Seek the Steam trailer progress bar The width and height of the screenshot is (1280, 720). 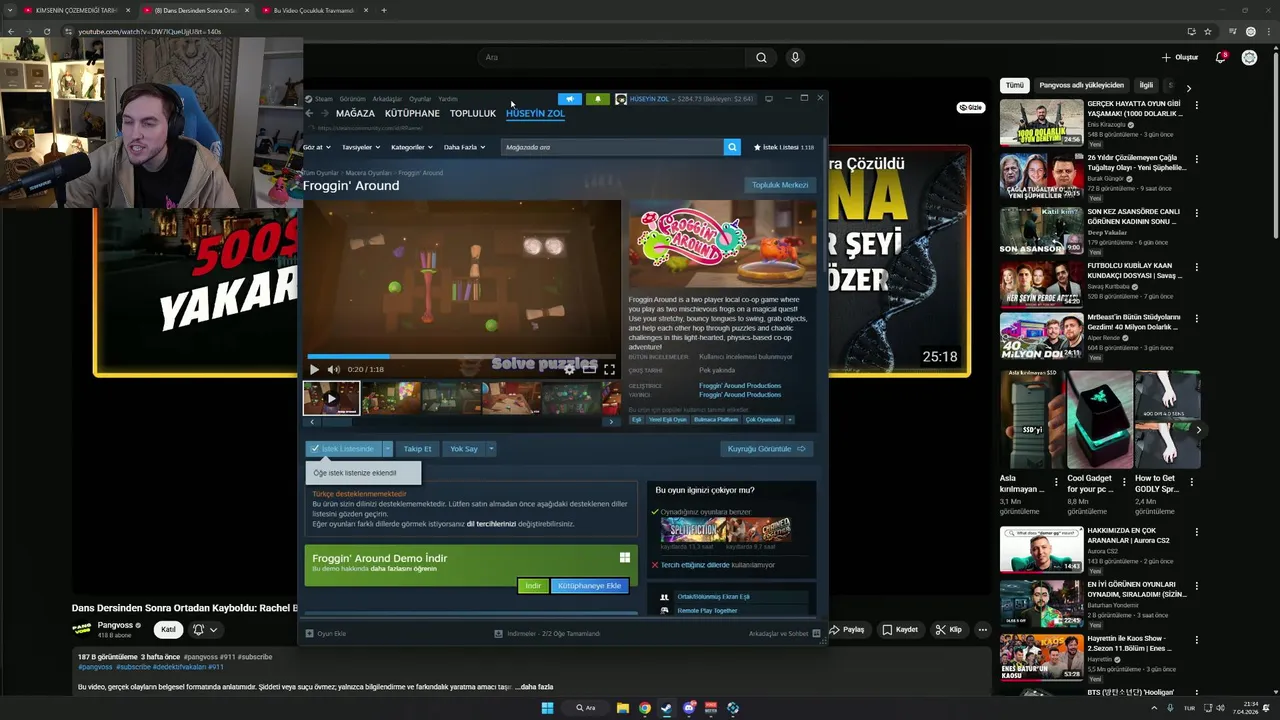(x=461, y=356)
